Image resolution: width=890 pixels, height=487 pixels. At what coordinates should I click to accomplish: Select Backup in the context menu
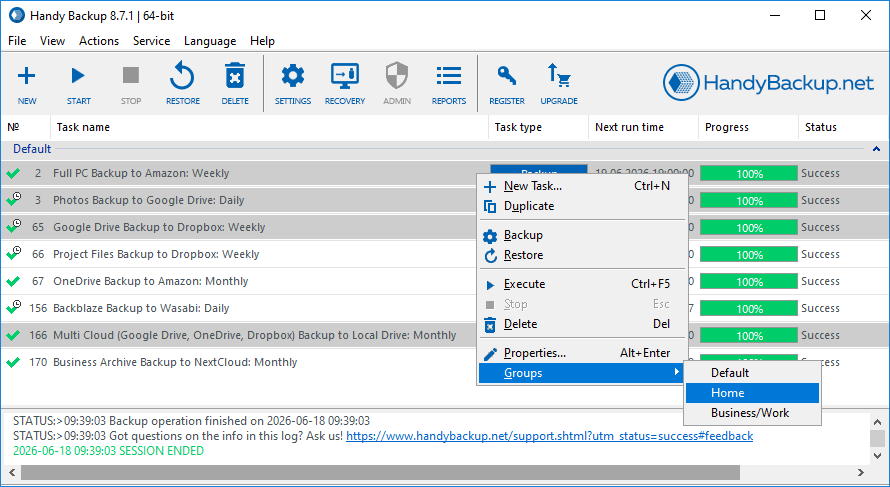(582, 235)
